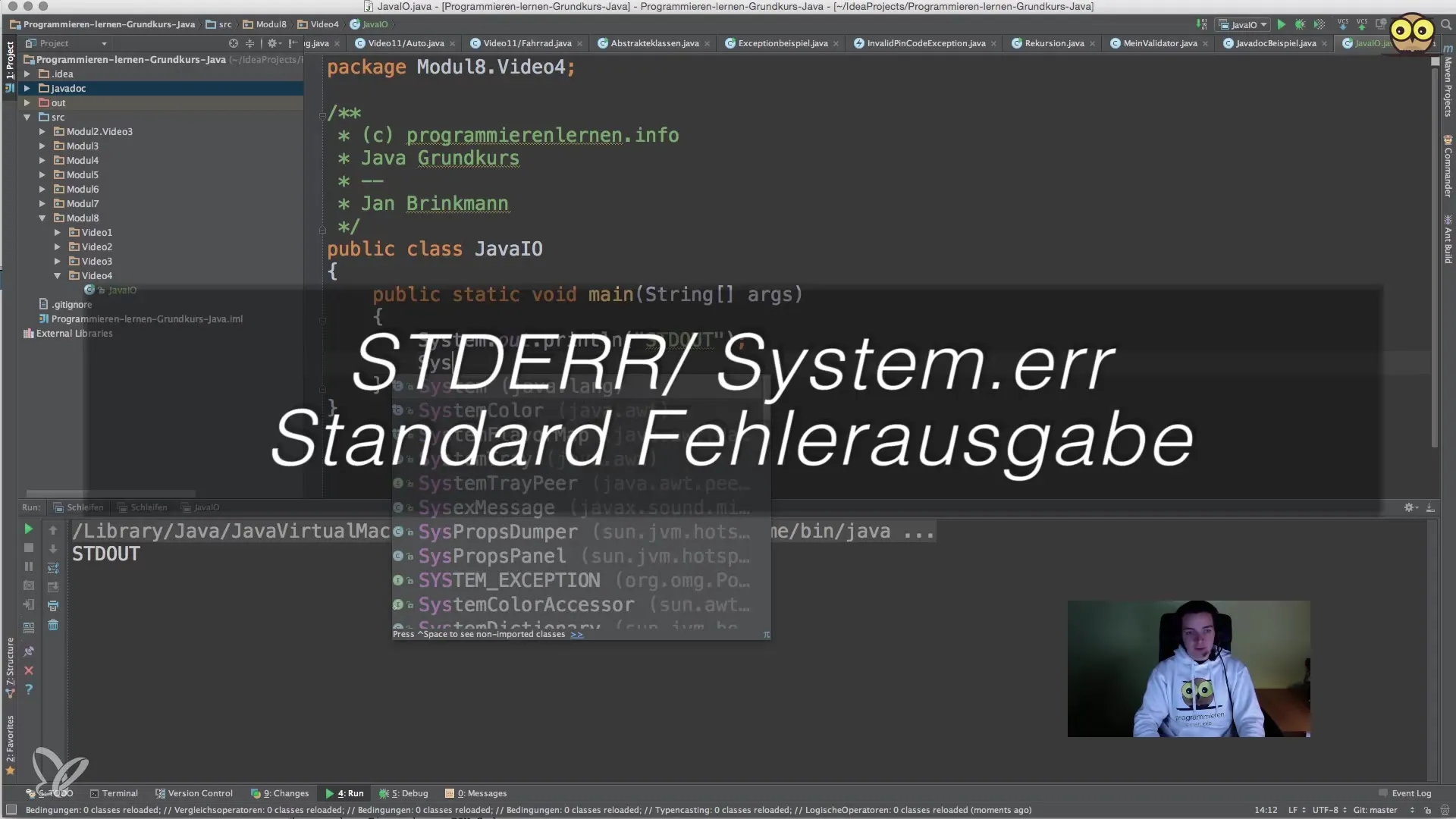Expand the .idea folder
The image size is (1456, 819).
27,74
